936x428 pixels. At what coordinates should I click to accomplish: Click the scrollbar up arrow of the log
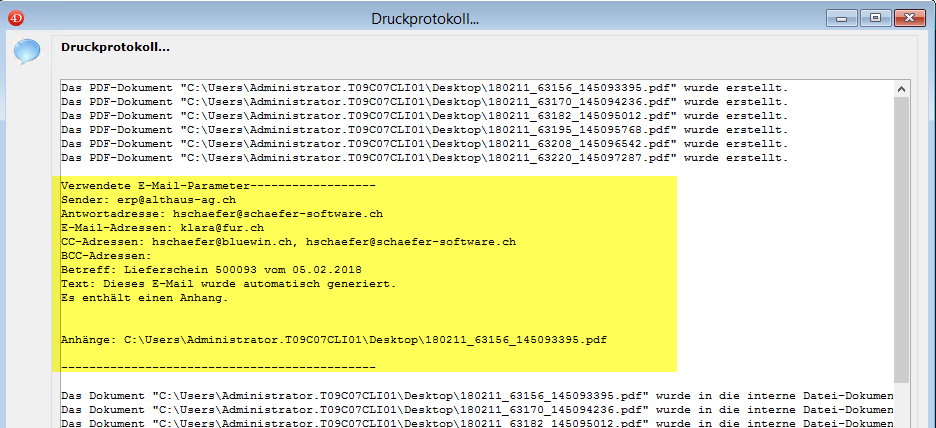[902, 88]
